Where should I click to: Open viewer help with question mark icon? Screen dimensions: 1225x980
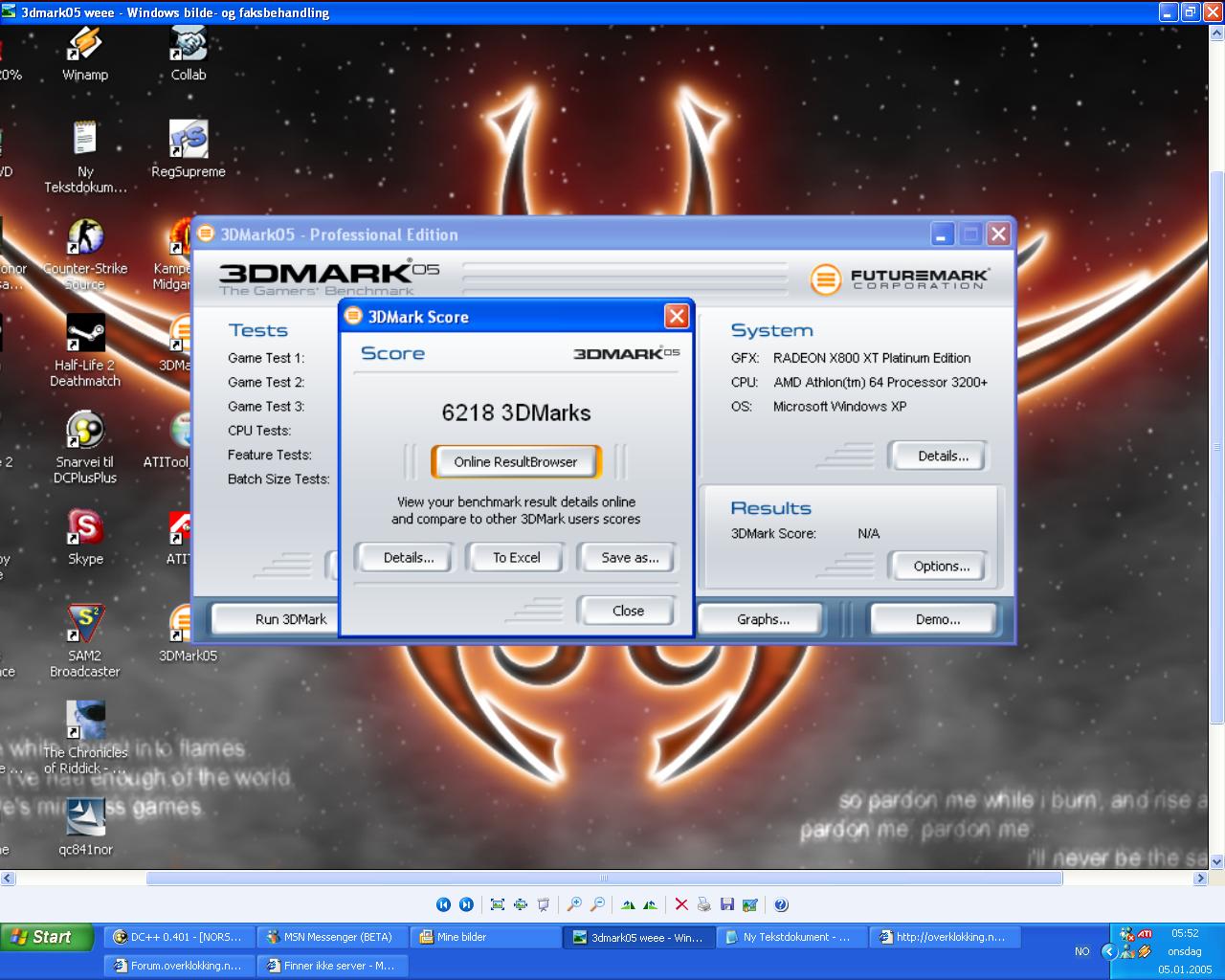(x=781, y=904)
